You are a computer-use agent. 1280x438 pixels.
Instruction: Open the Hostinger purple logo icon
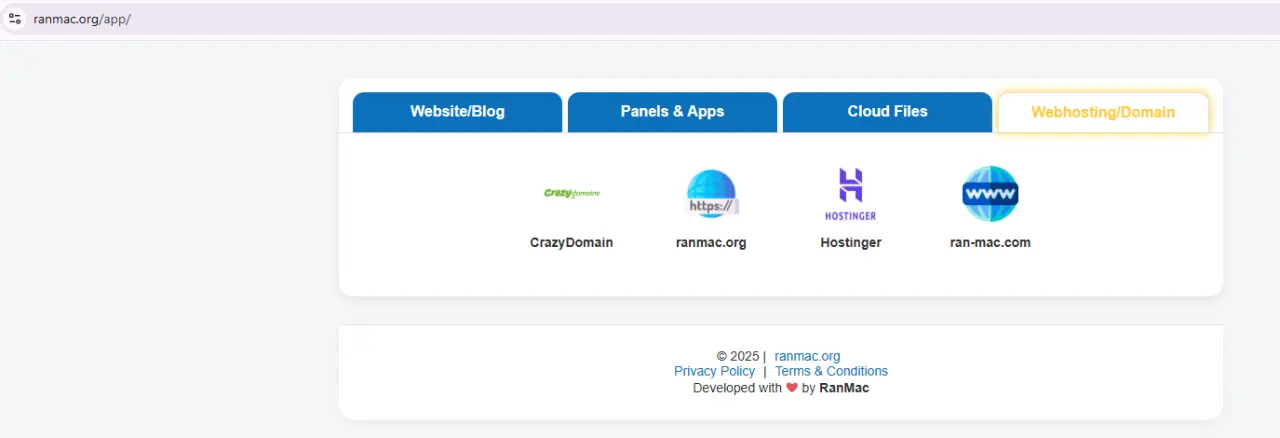[850, 194]
